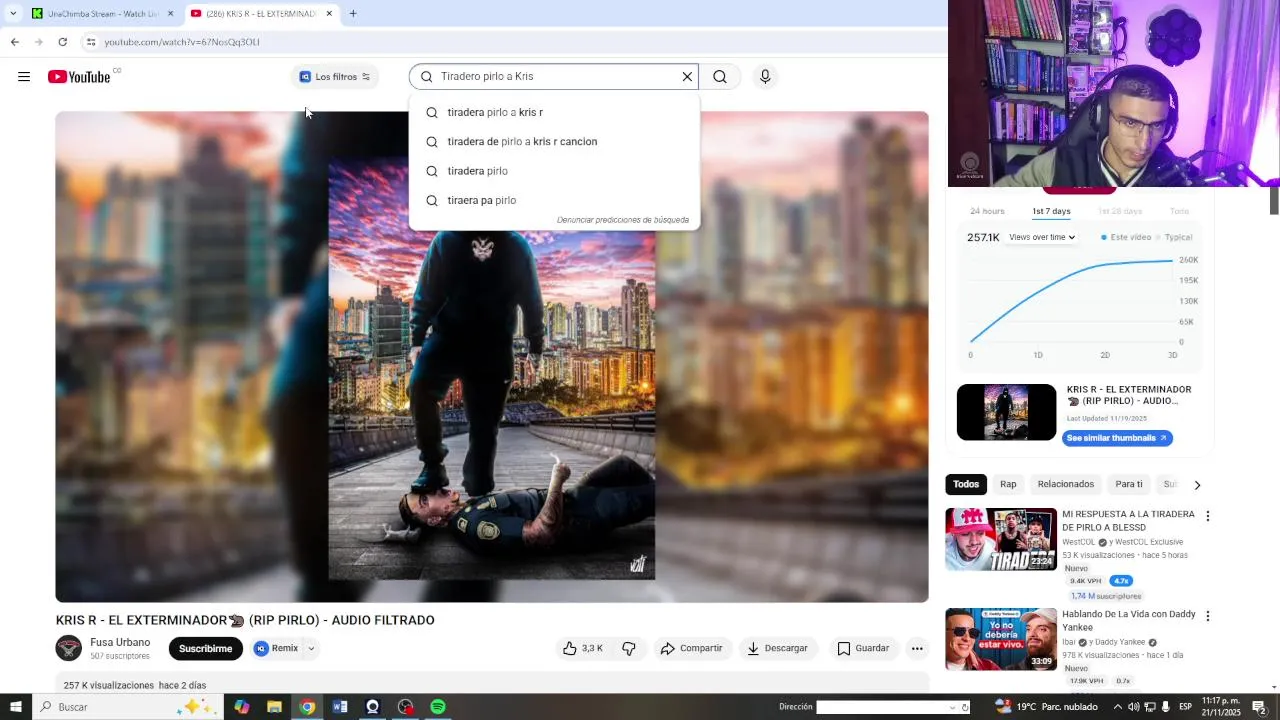Expand the Remix dropdown arrow
The image size is (1280, 720).
tap(311, 648)
